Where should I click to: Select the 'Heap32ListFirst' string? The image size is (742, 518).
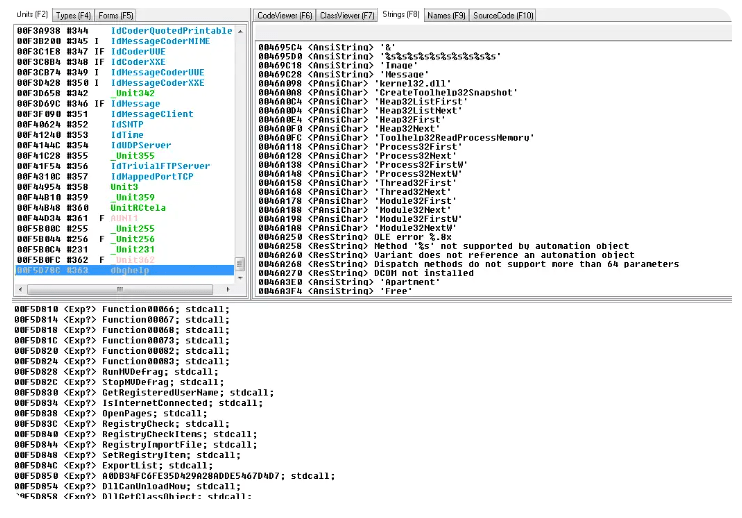[x=363, y=101]
